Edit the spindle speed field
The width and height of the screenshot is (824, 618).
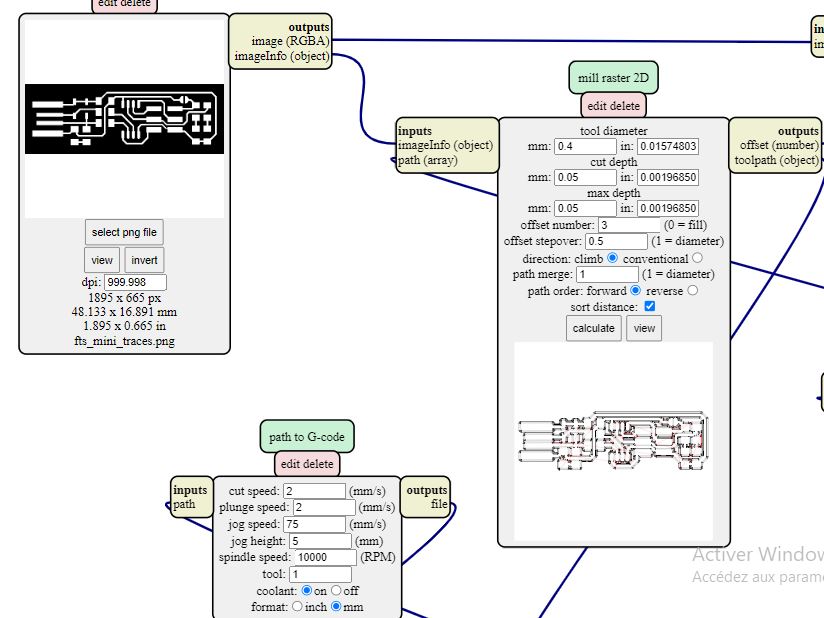(x=325, y=557)
